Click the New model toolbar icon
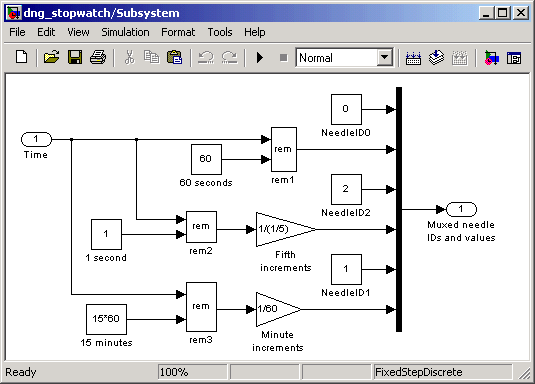The width and height of the screenshot is (535, 384). (x=22, y=57)
